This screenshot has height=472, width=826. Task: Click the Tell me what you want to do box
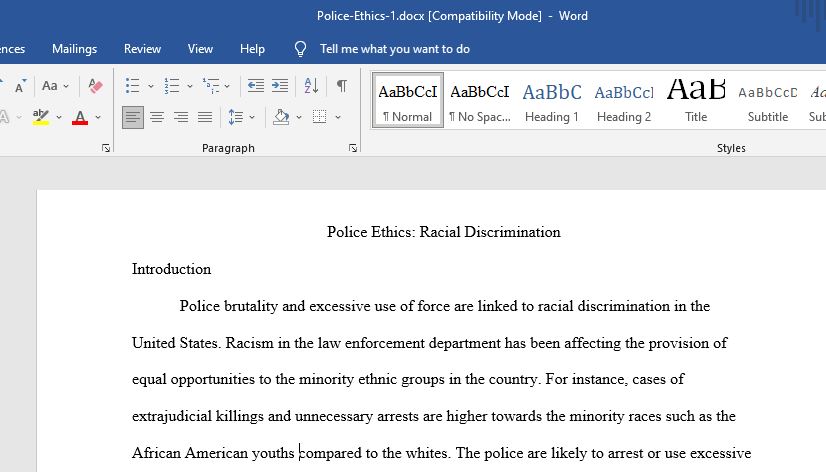click(x=395, y=49)
